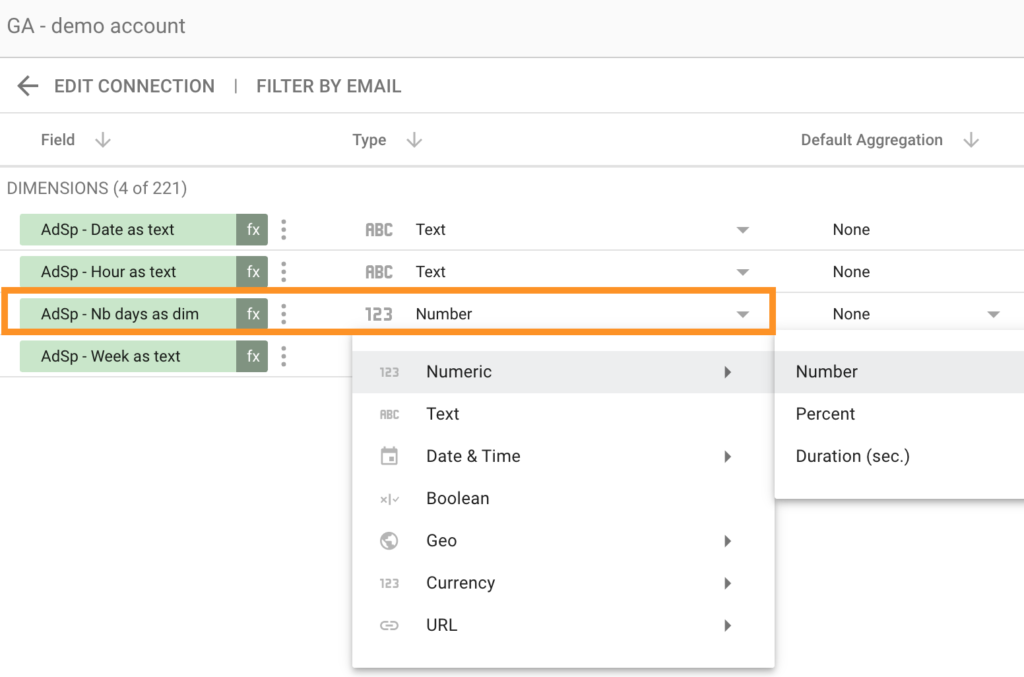The image size is (1024, 677).
Task: Expand the Geo submenu
Action: (x=563, y=541)
